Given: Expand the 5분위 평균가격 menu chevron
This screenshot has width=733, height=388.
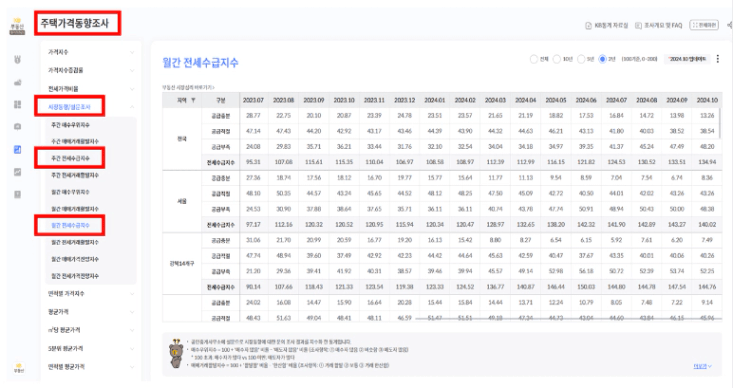Looking at the screenshot, I should tap(132, 349).
